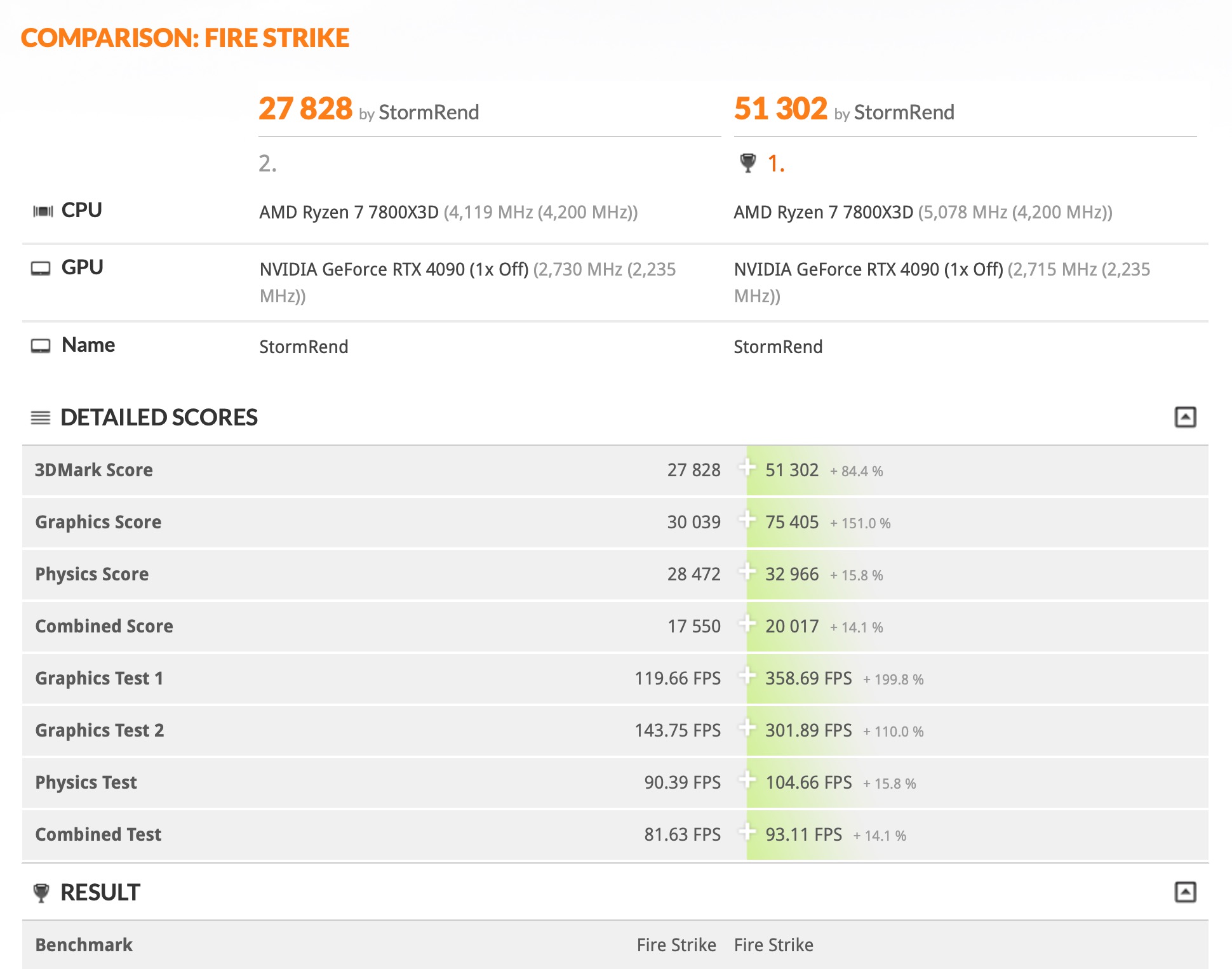The height and width of the screenshot is (969, 1232).
Task: Click the plus icon in Physics Score row
Action: (x=747, y=571)
